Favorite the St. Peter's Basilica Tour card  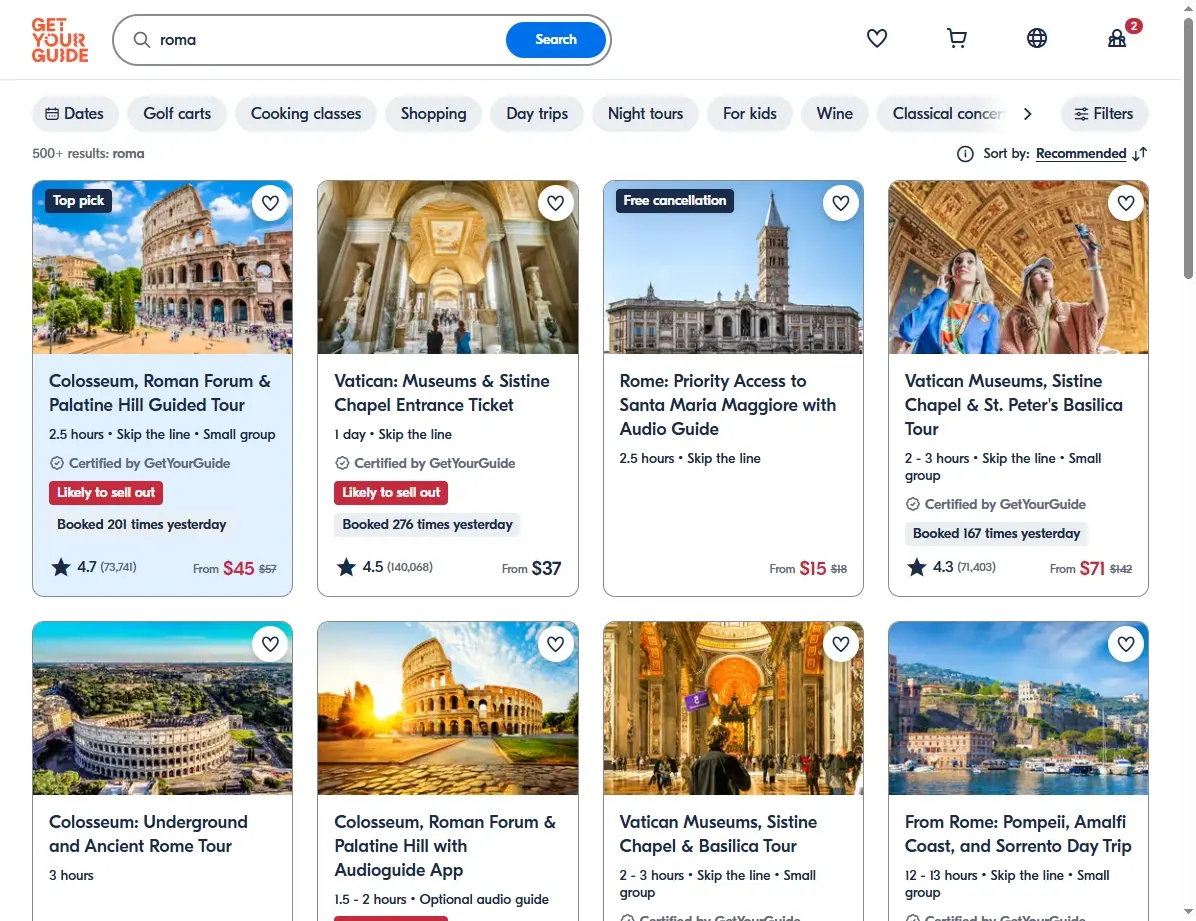click(1126, 203)
